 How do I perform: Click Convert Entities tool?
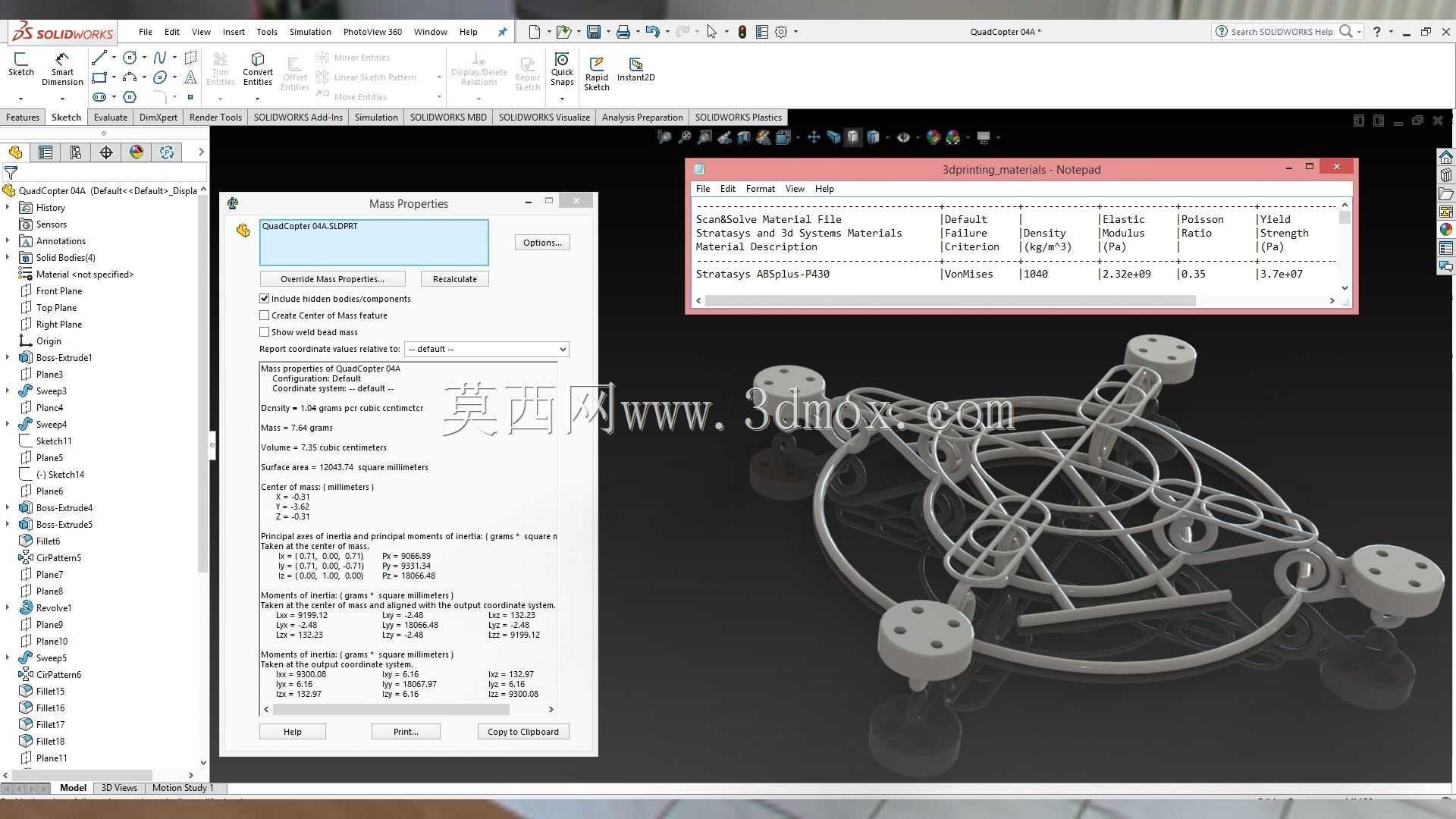pos(258,69)
